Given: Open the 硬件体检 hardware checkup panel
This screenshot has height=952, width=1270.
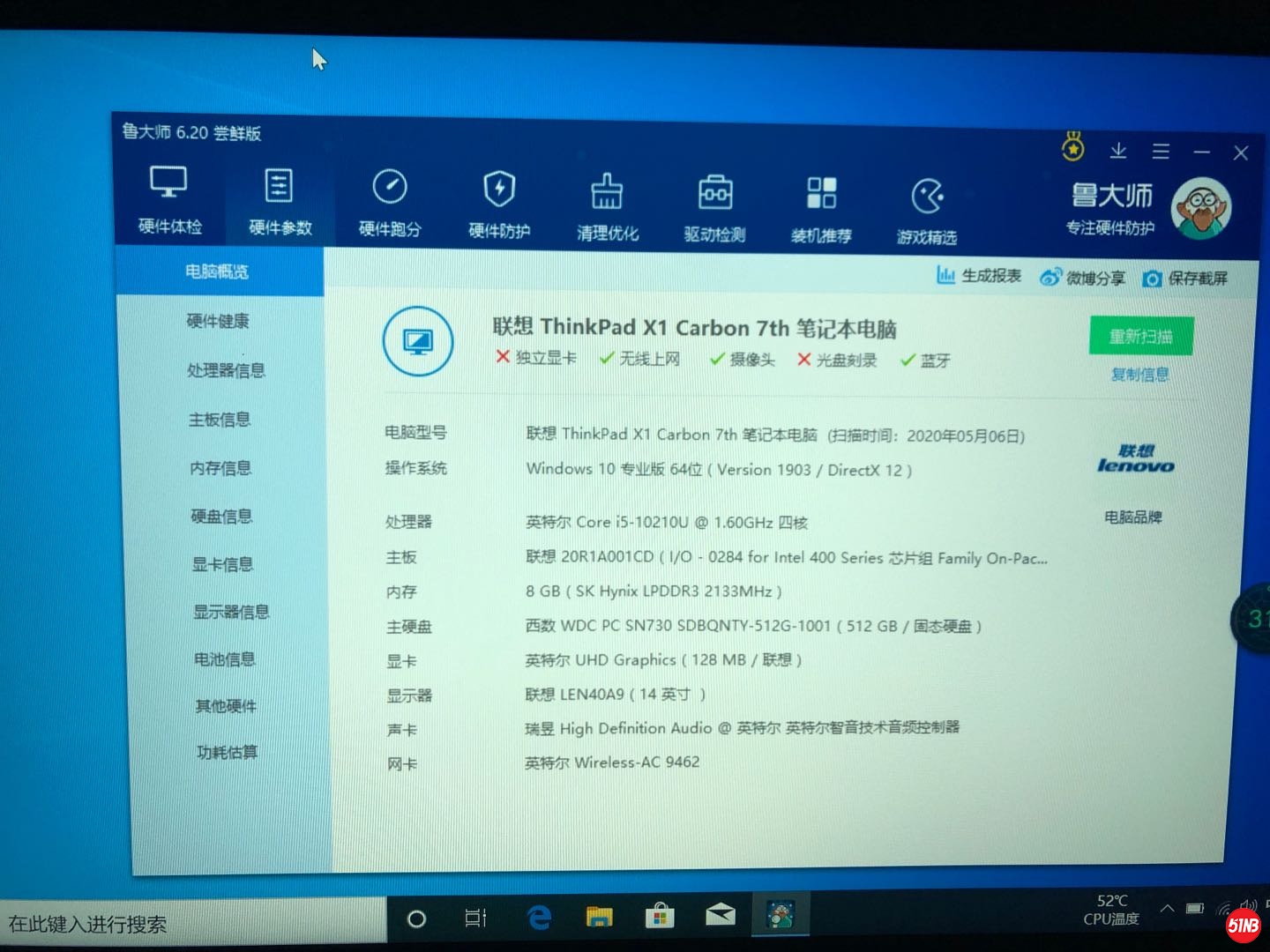Looking at the screenshot, I should [168, 203].
